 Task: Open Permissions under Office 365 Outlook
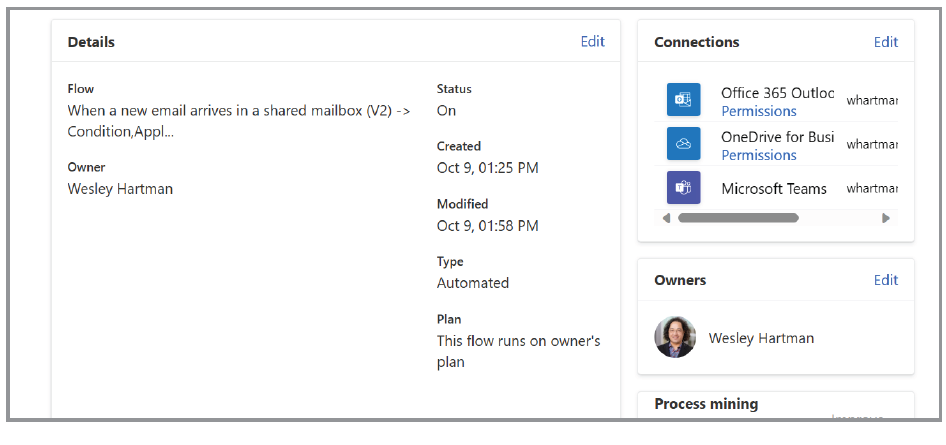758,111
